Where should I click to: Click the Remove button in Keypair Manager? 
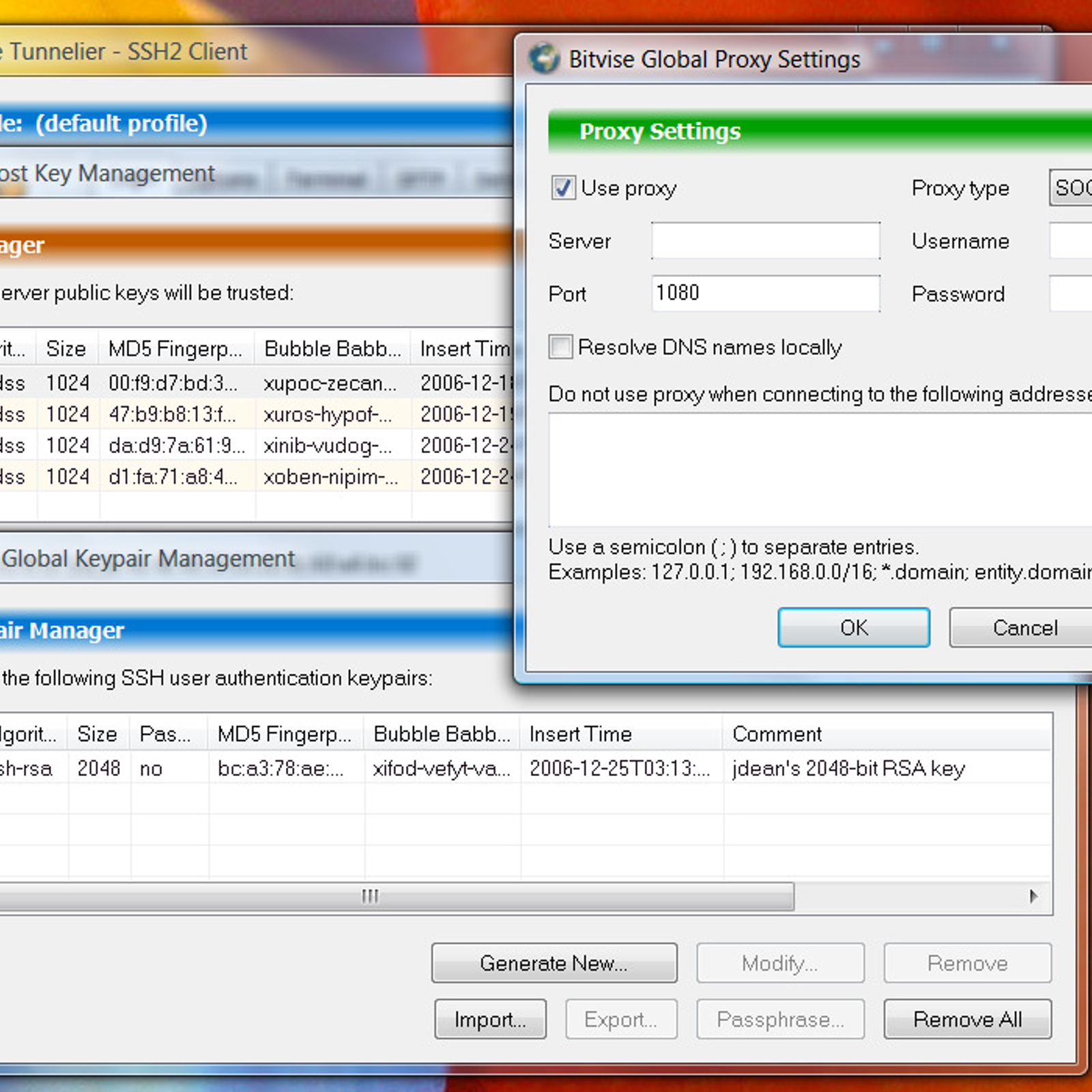[967, 963]
